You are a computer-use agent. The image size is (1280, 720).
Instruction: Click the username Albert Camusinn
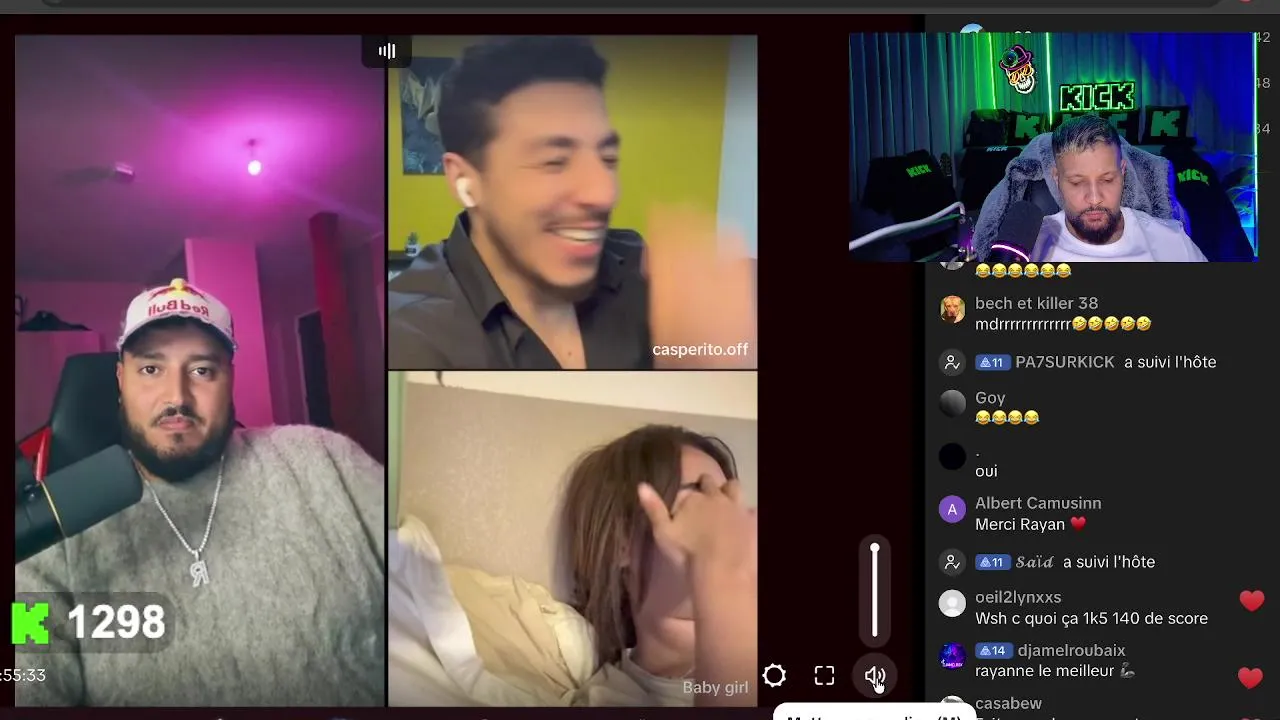1038,503
